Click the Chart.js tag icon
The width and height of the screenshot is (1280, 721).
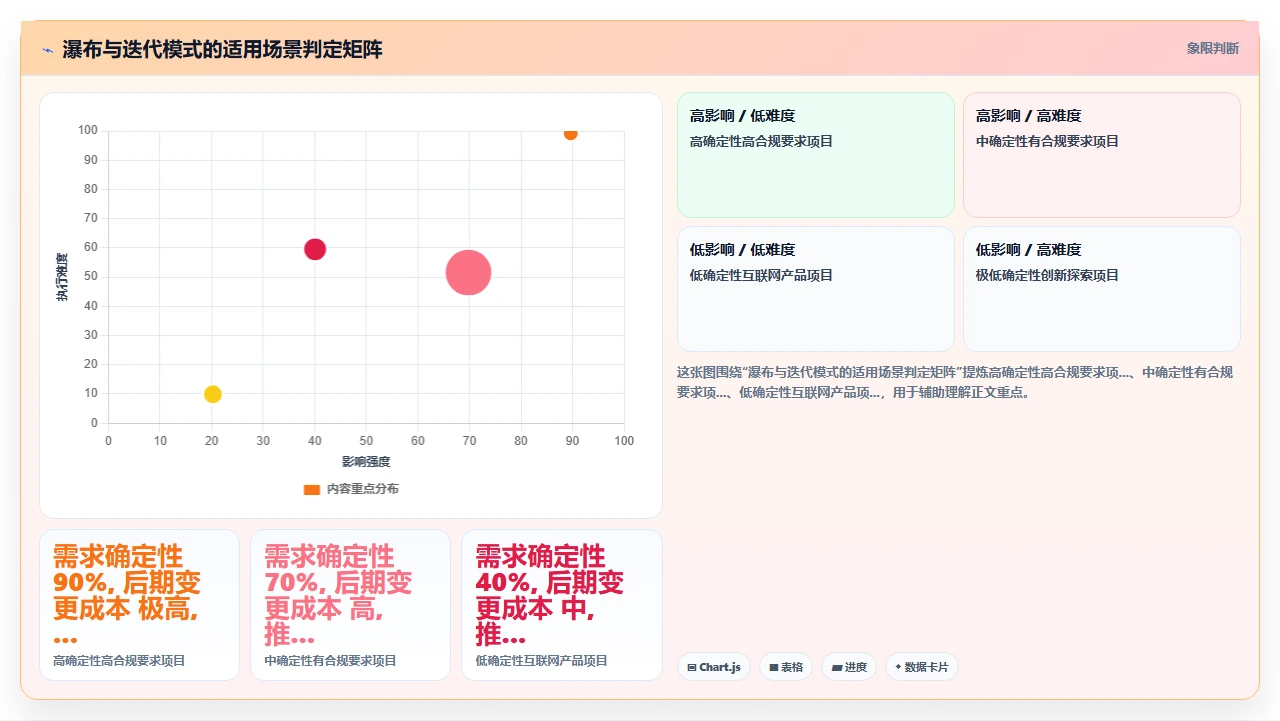pos(692,668)
